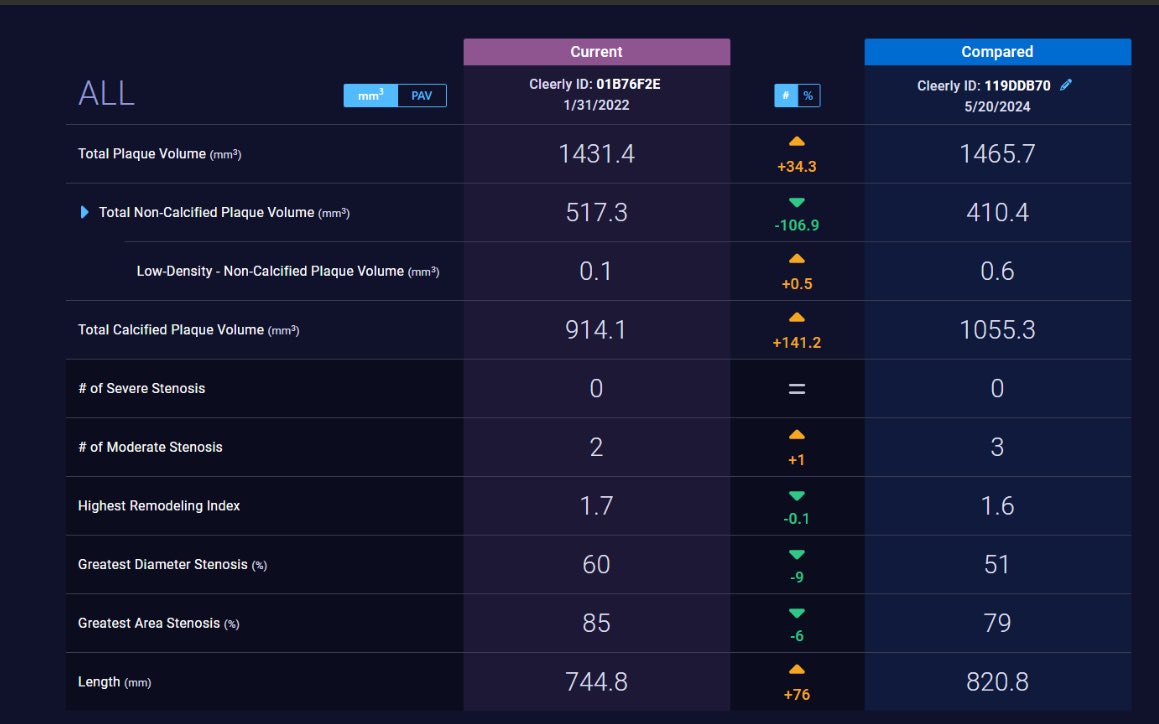The width and height of the screenshot is (1159, 724).
Task: Switch units to mm³ toggle
Action: (370, 95)
